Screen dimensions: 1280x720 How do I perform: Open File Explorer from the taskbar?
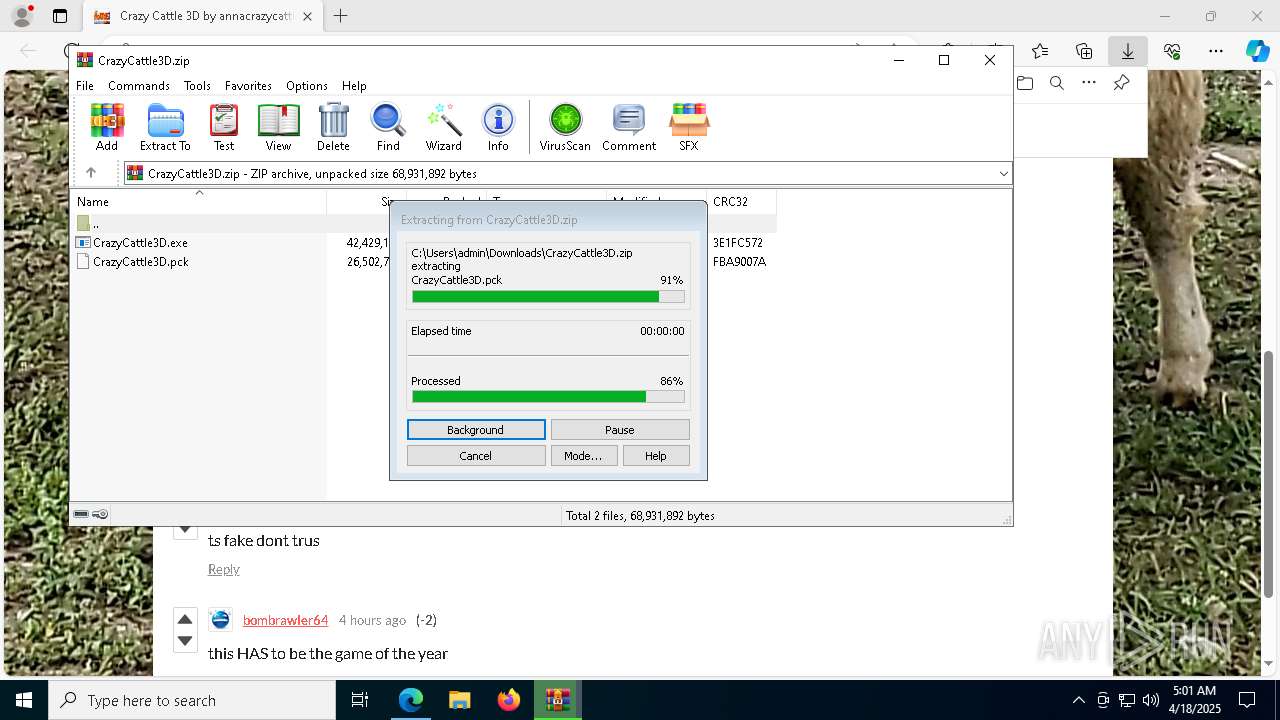click(x=460, y=700)
